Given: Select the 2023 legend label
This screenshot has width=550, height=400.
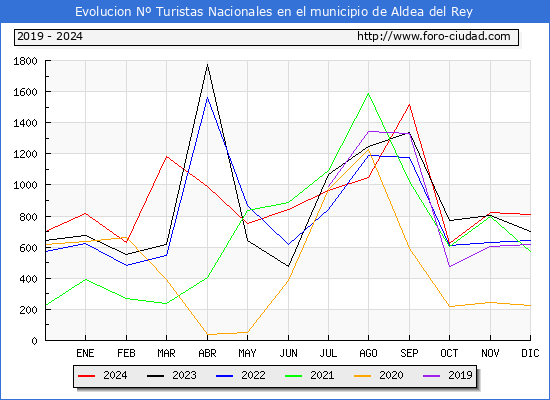Looking at the screenshot, I should pos(184,375).
